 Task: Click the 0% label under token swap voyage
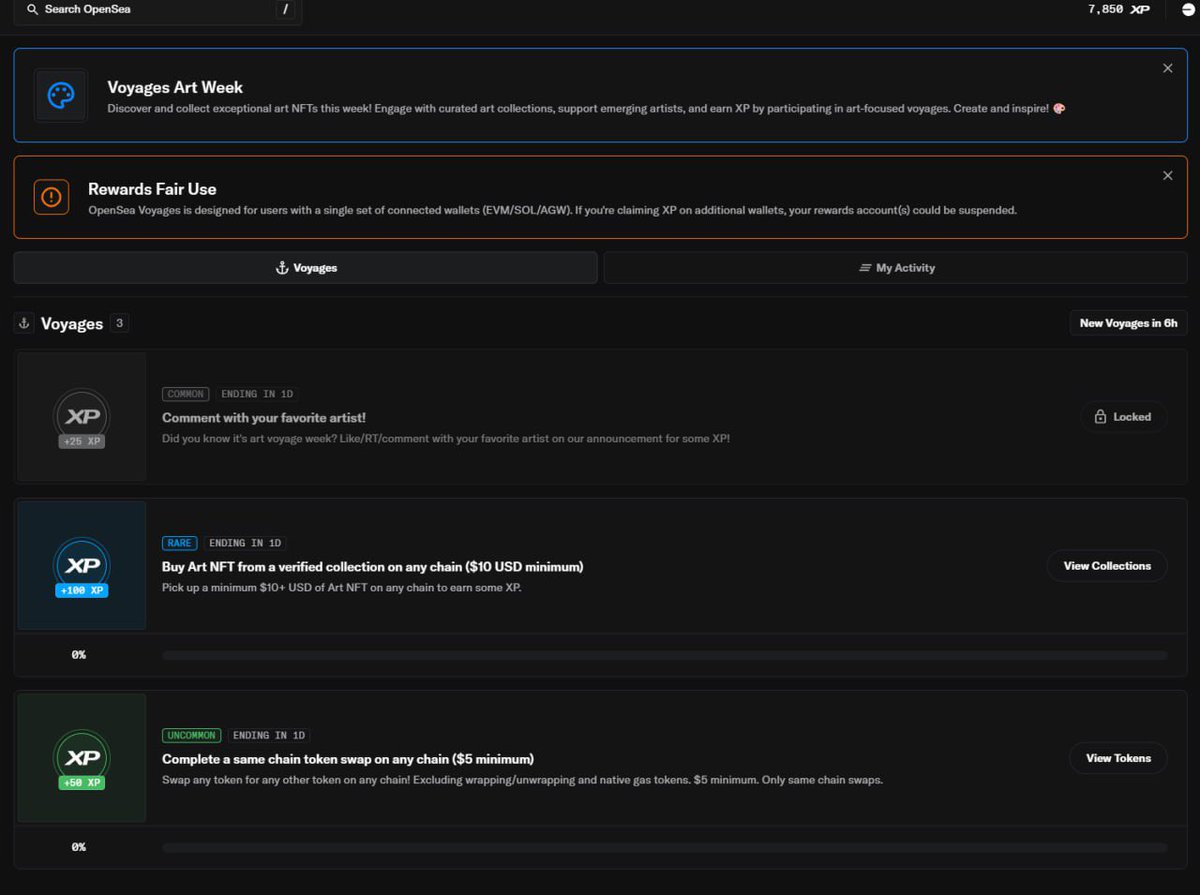79,847
